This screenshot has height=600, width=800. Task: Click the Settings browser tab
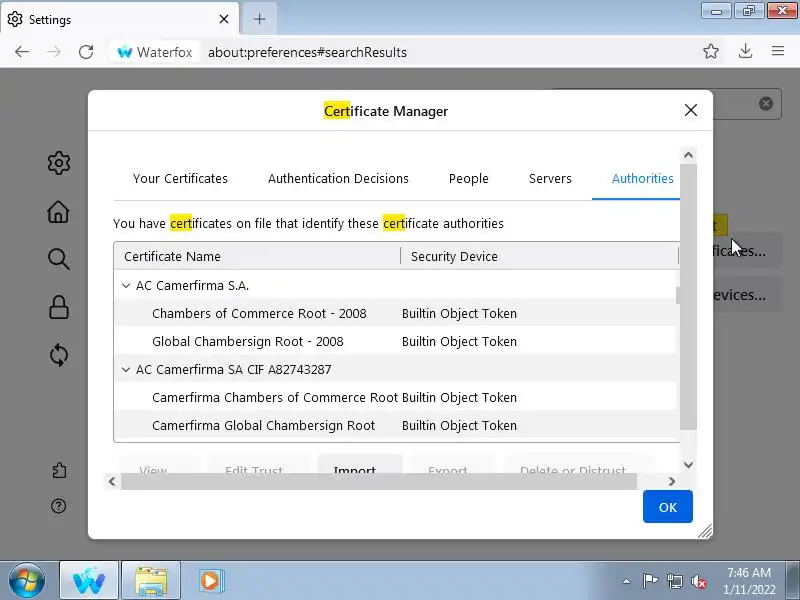120,19
